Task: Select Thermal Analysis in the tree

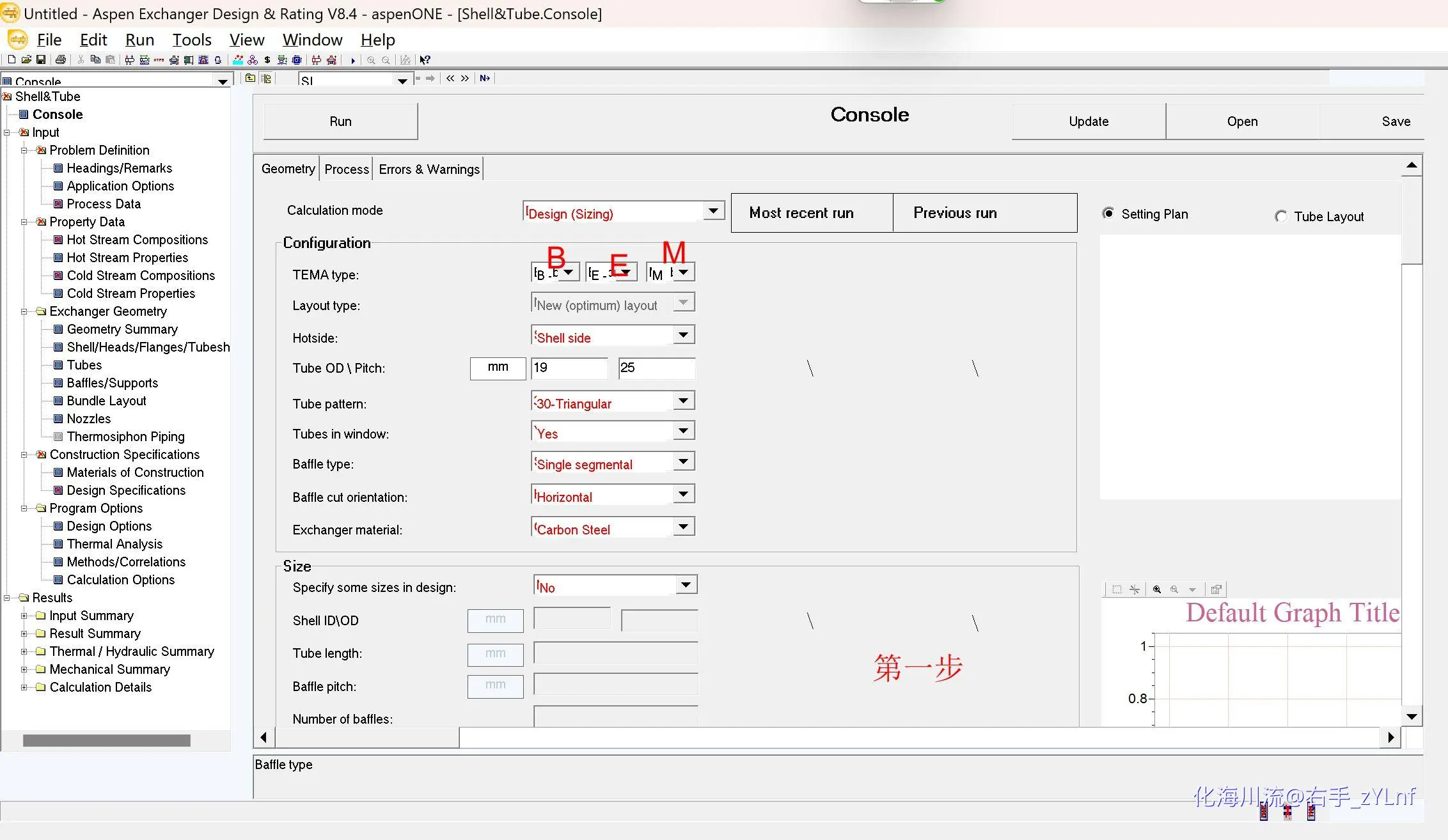Action: click(114, 544)
